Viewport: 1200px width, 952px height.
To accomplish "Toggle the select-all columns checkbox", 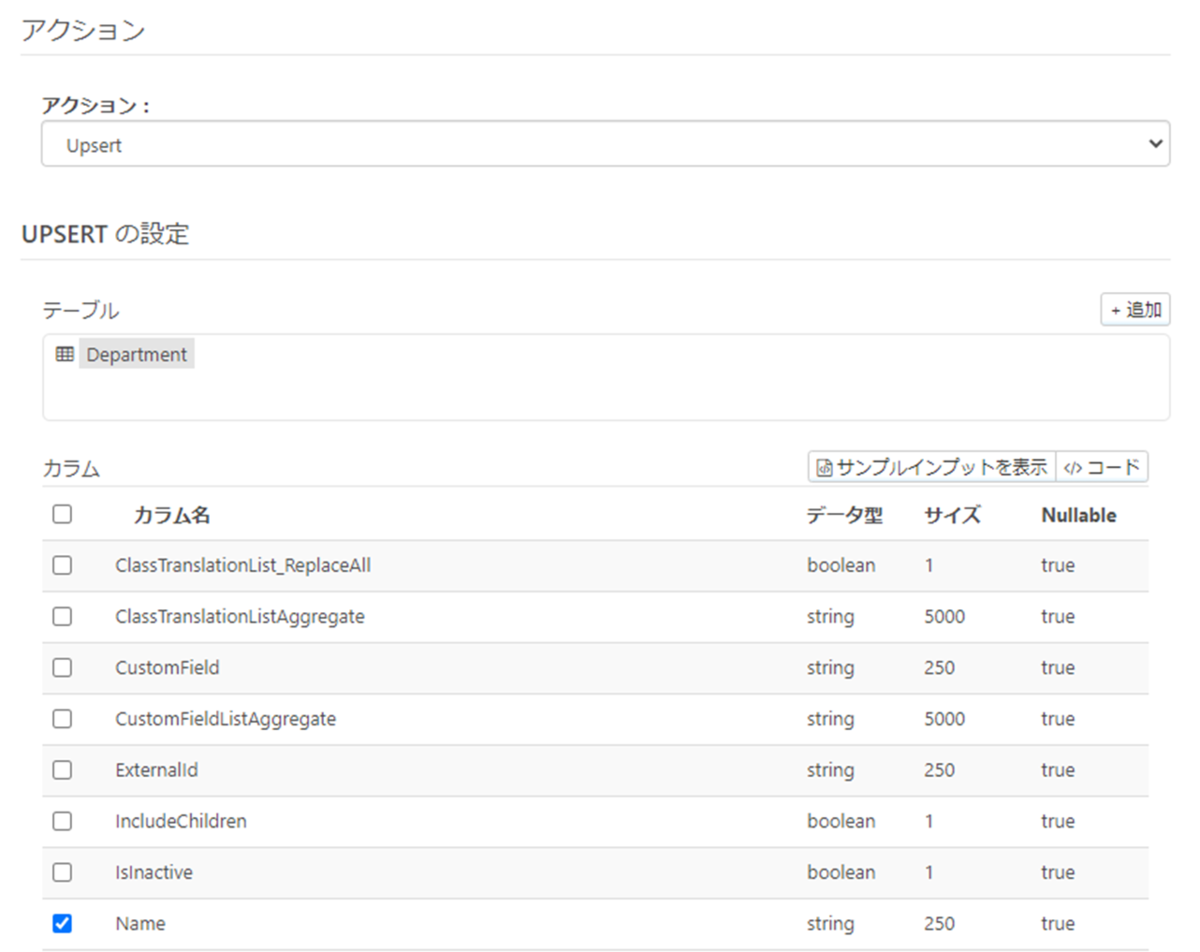I will pos(62,514).
